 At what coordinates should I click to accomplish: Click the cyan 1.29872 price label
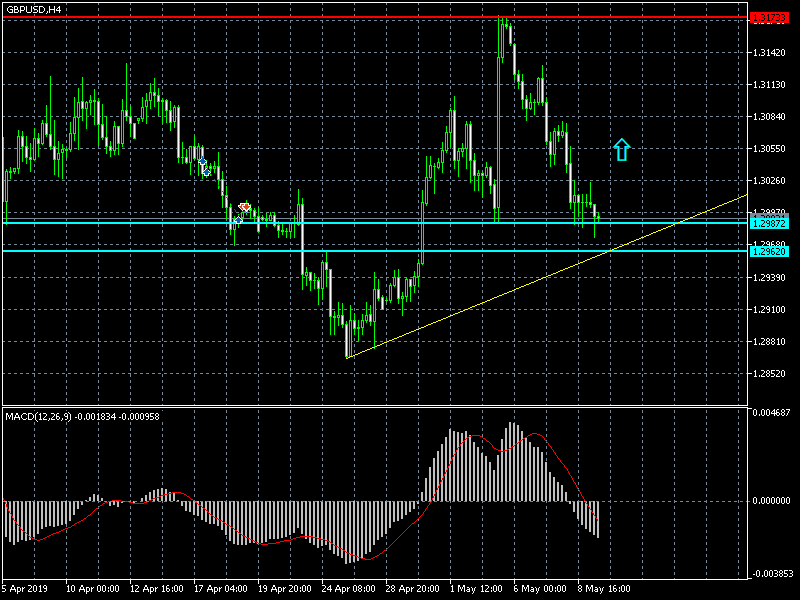[768, 222]
